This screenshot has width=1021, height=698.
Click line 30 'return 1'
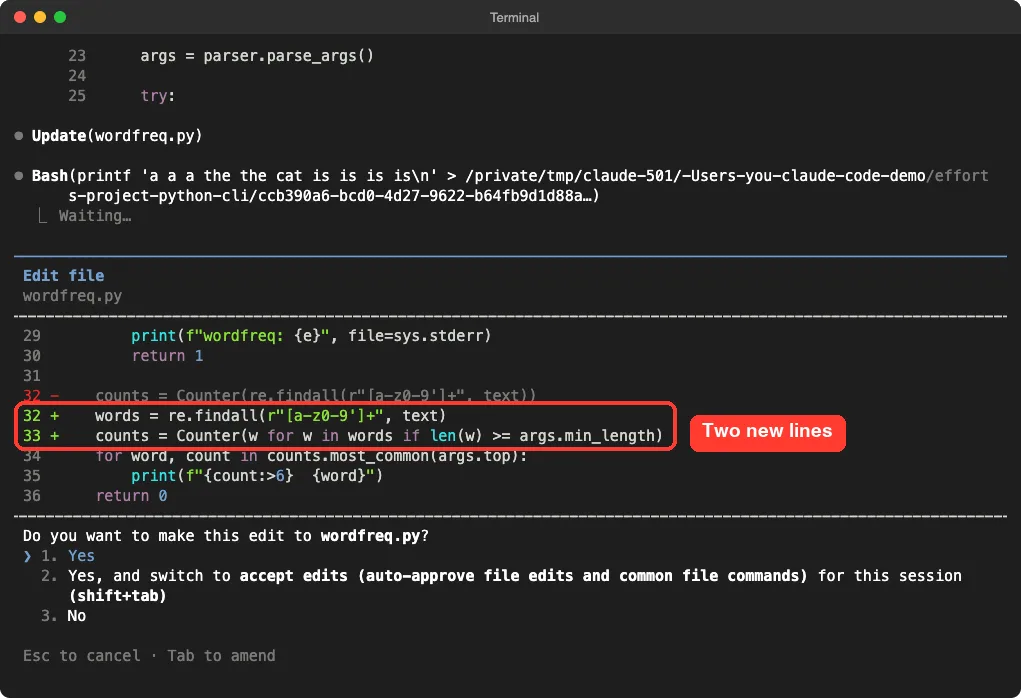(x=113, y=356)
